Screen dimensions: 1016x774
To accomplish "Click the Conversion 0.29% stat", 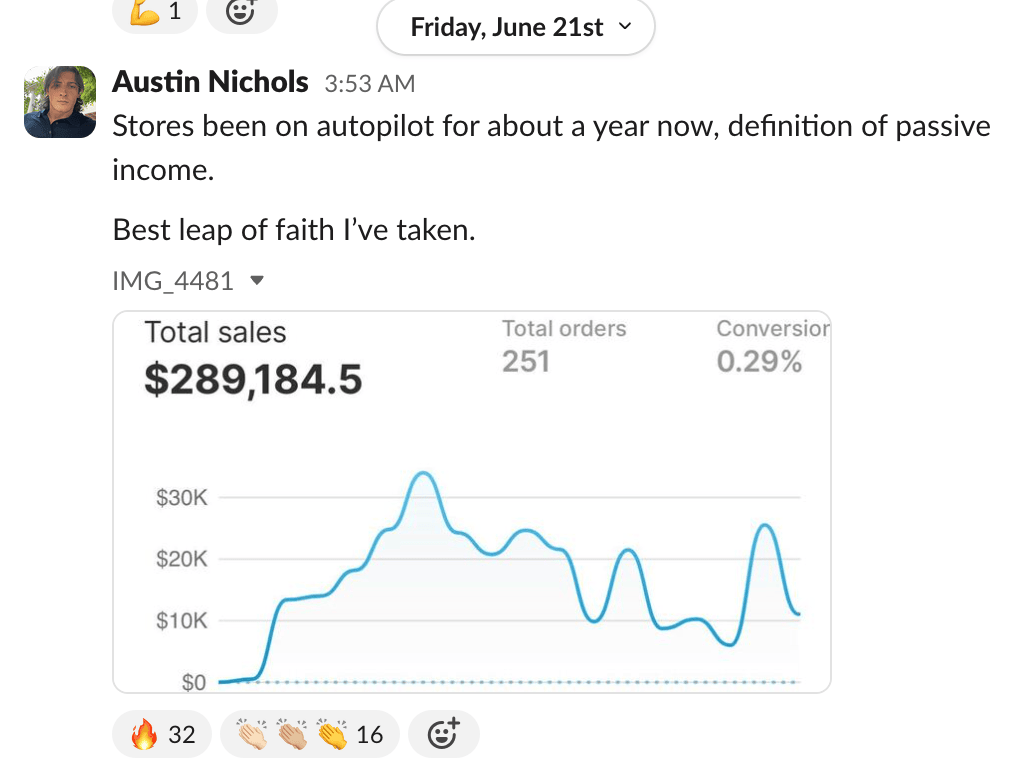I will pyautogui.click(x=772, y=345).
